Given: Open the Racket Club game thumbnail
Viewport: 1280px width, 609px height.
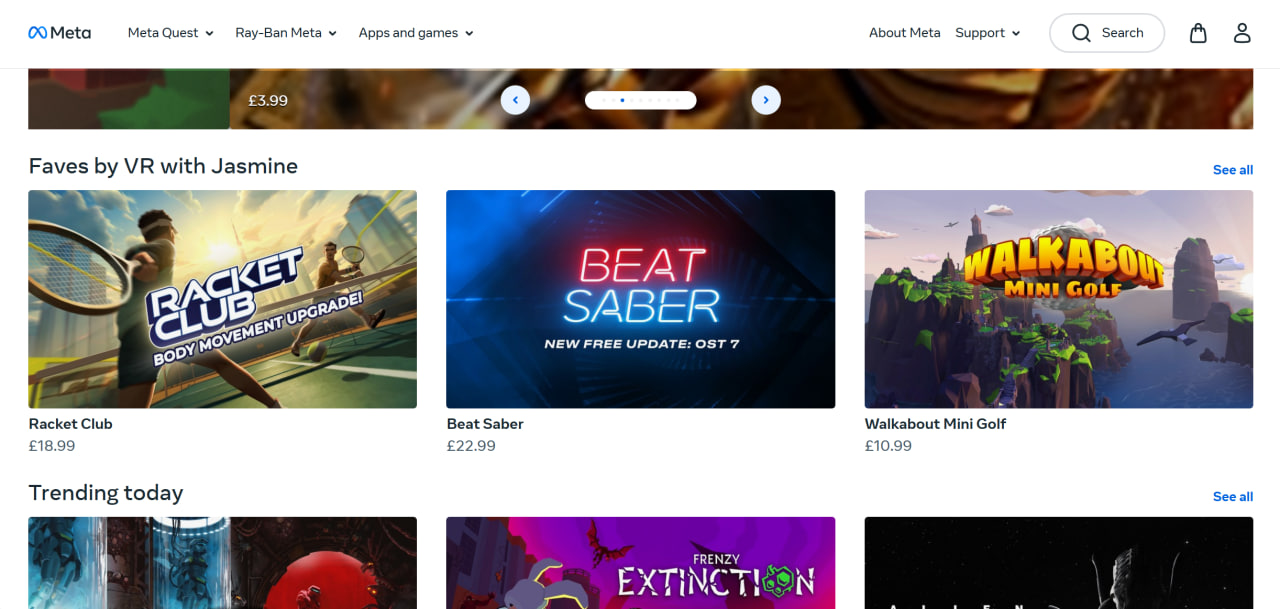Looking at the screenshot, I should pyautogui.click(x=222, y=299).
